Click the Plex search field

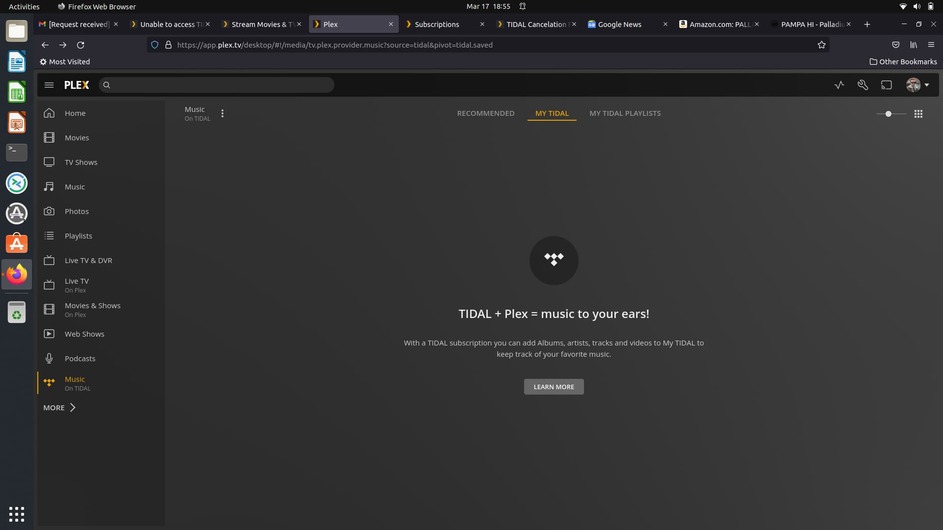pyautogui.click(x=216, y=85)
